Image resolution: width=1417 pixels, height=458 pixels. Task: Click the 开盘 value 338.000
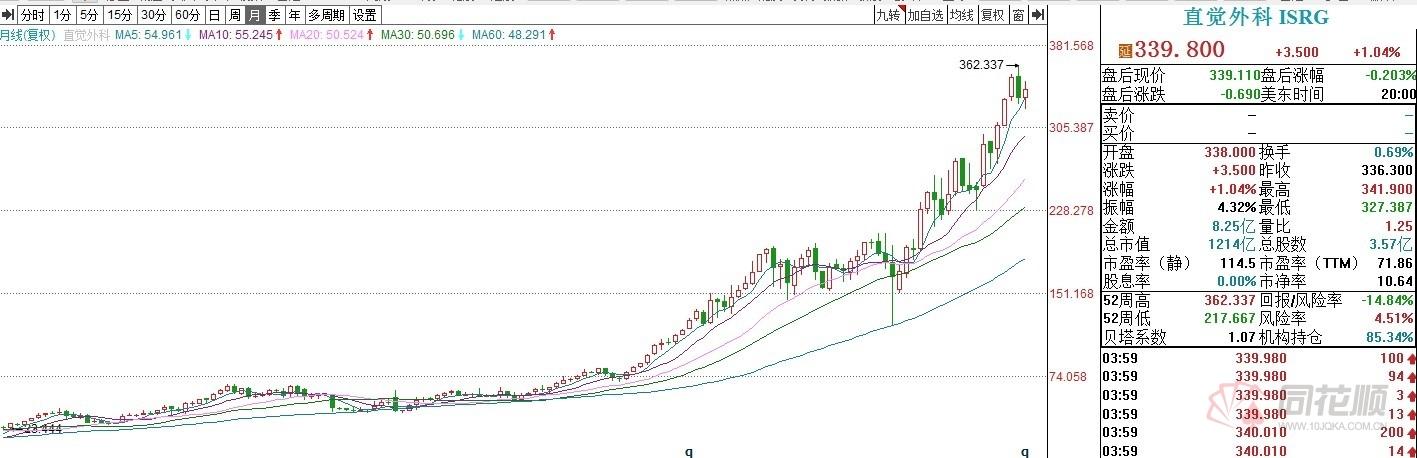(1232, 152)
